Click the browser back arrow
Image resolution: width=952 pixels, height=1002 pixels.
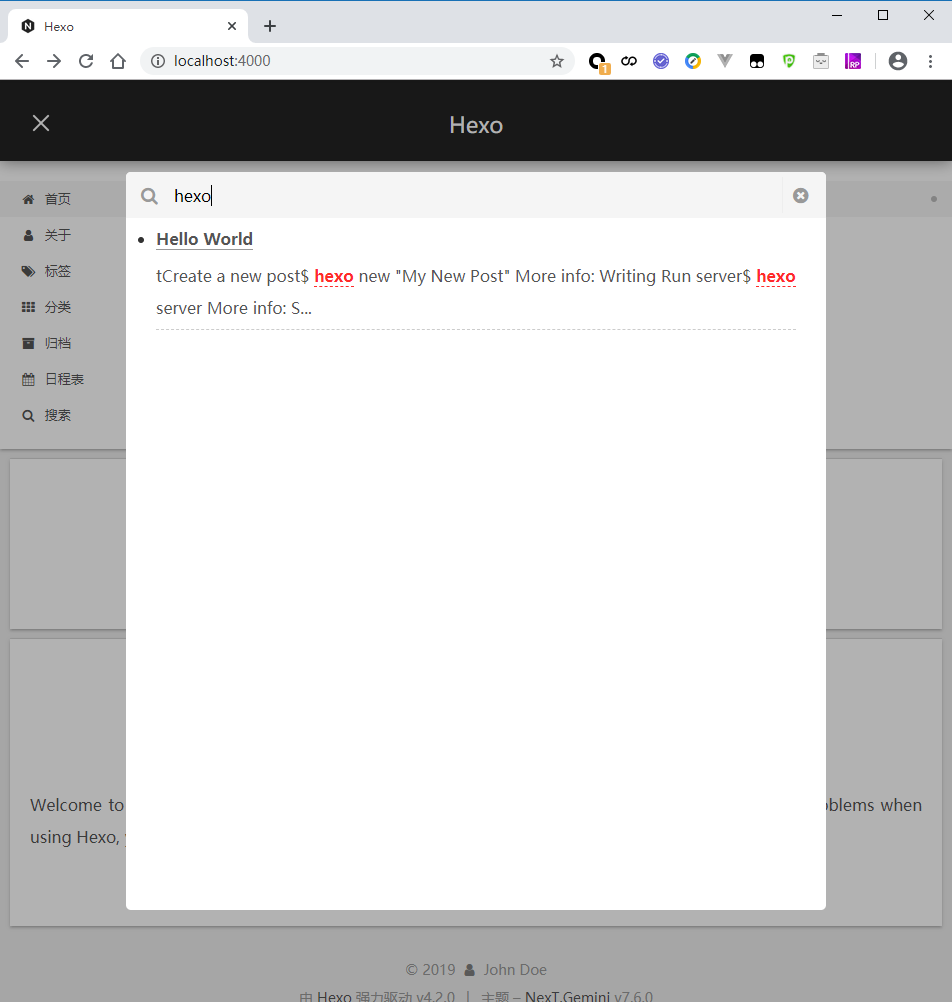pos(22,61)
